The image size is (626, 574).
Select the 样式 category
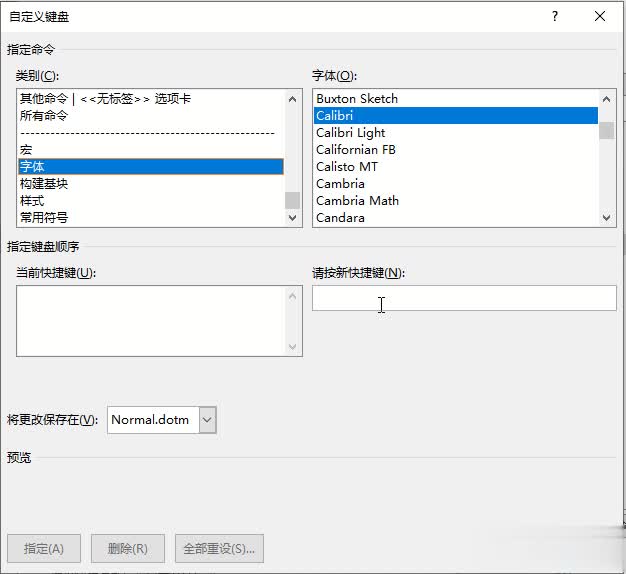(x=151, y=201)
